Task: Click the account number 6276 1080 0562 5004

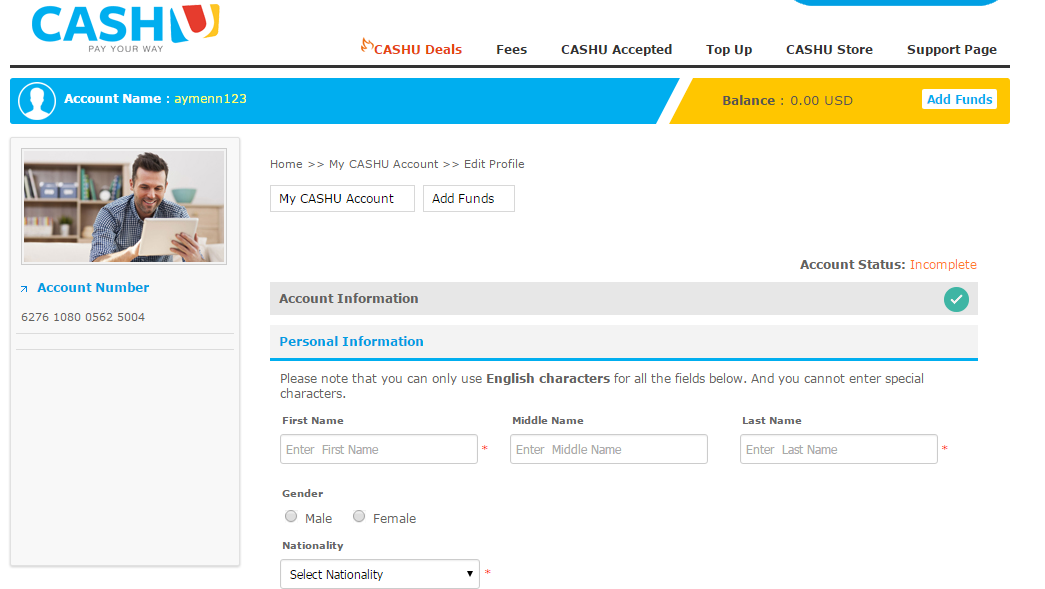Action: (83, 317)
